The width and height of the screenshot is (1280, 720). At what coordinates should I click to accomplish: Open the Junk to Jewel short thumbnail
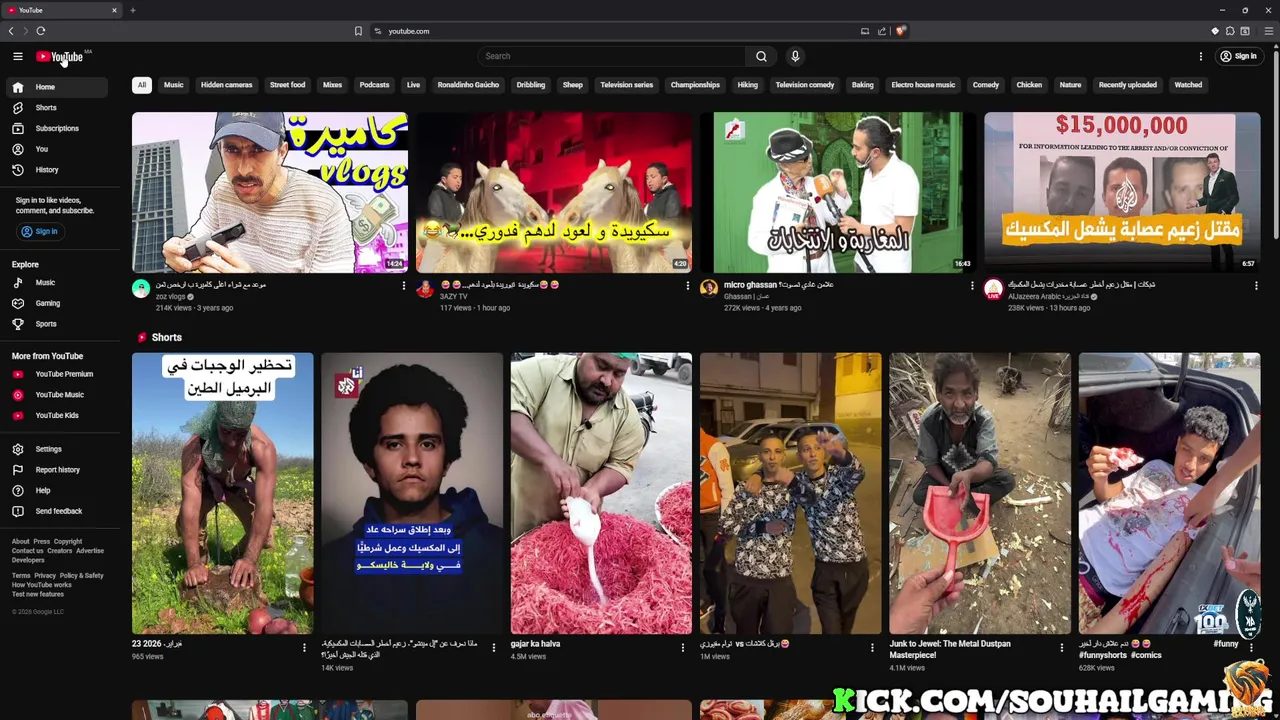point(980,493)
